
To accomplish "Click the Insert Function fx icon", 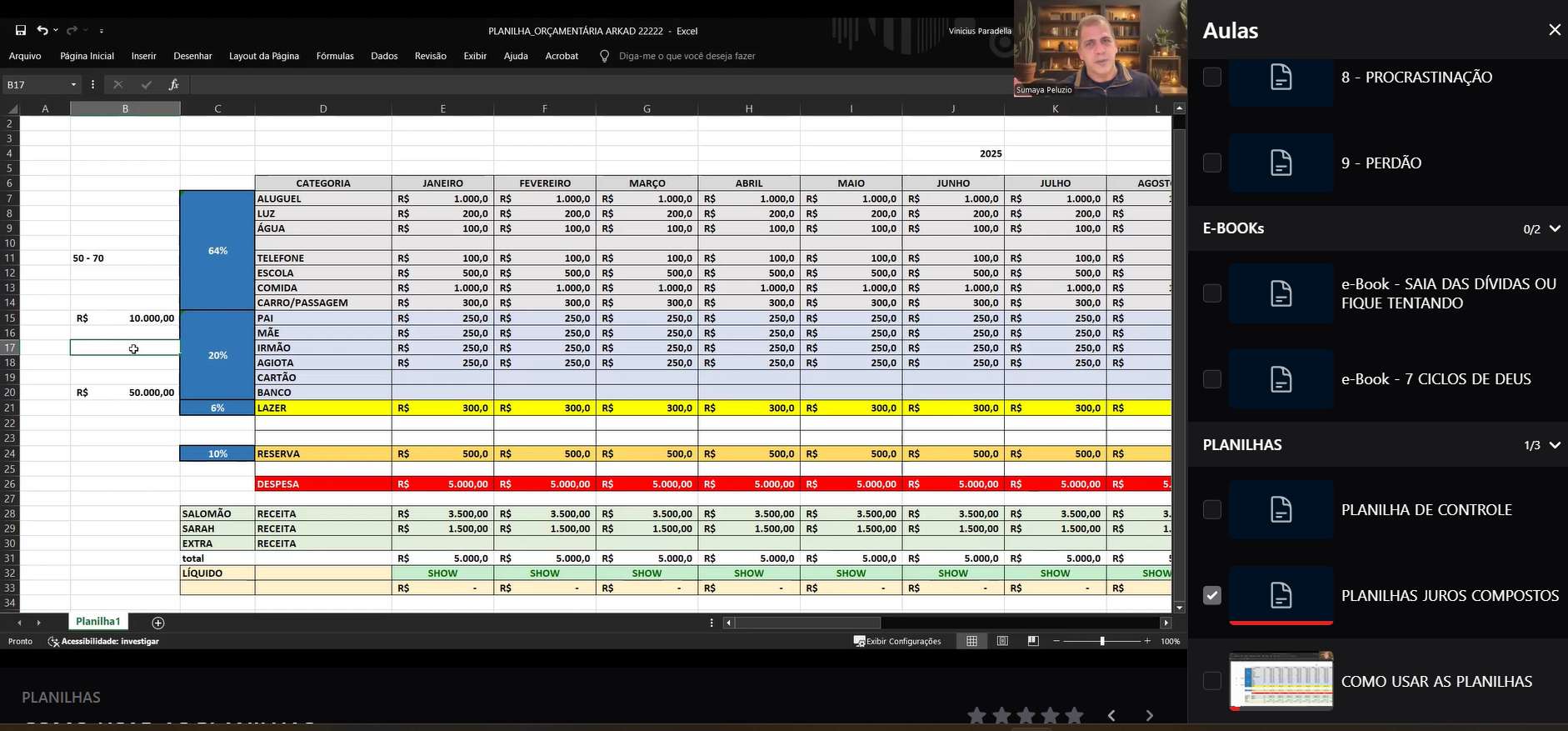I will point(173,84).
